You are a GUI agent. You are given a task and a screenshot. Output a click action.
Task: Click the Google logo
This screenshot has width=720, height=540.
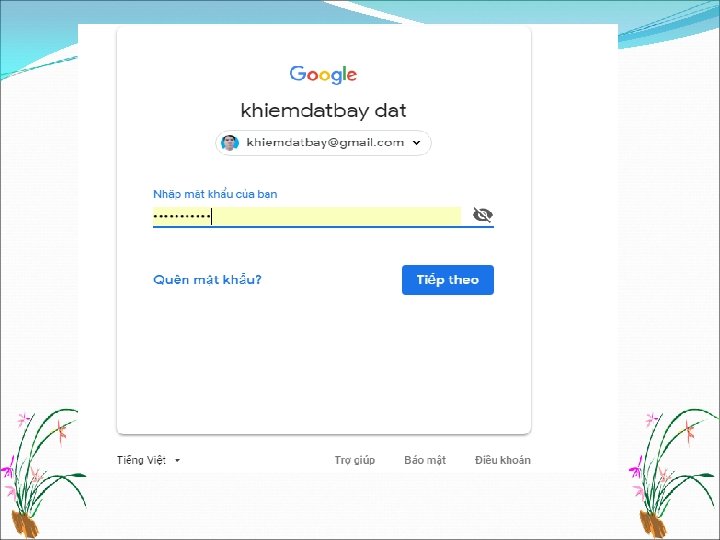(323, 74)
